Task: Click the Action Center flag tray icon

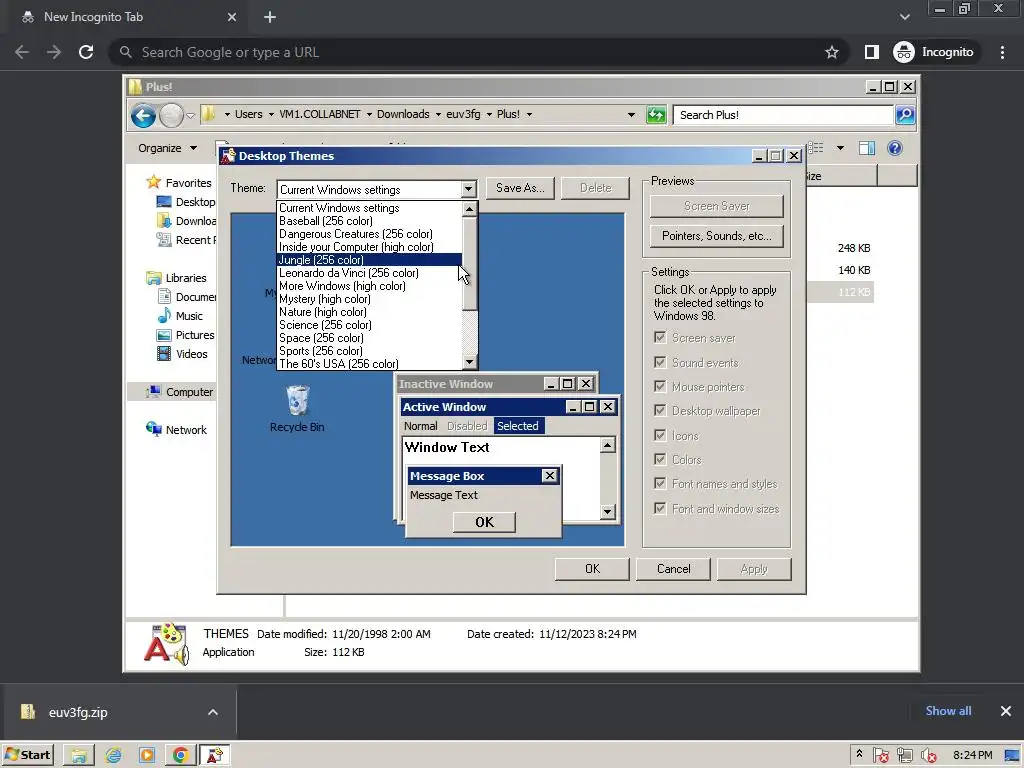Action: point(880,756)
